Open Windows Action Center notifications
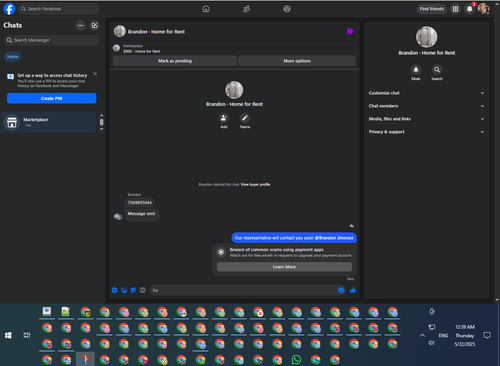 (x=487, y=335)
